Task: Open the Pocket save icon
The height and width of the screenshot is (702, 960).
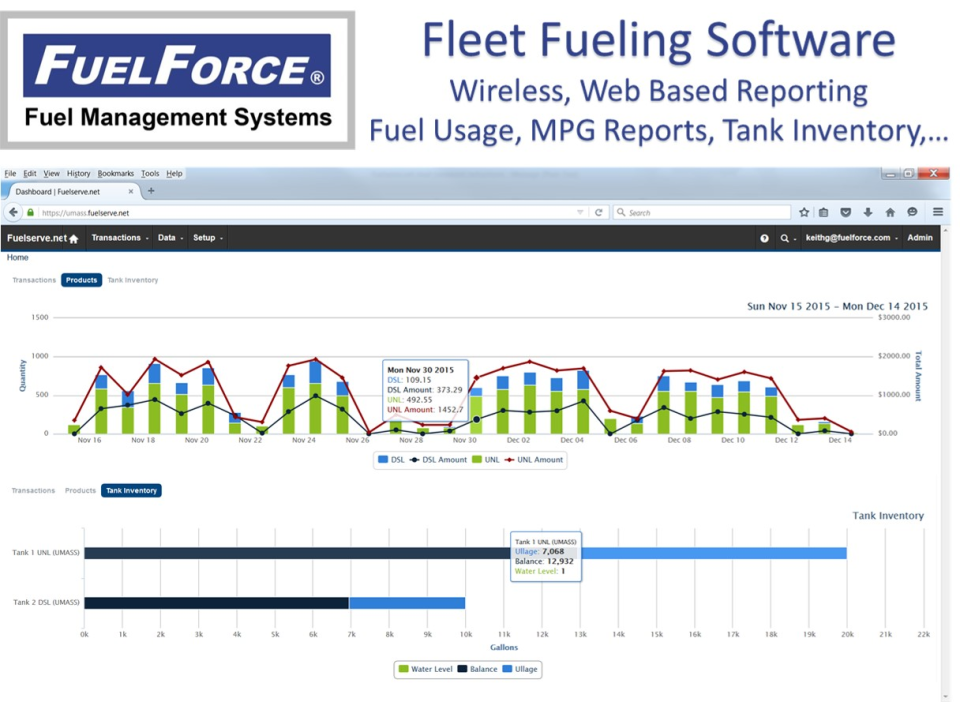Action: (846, 212)
